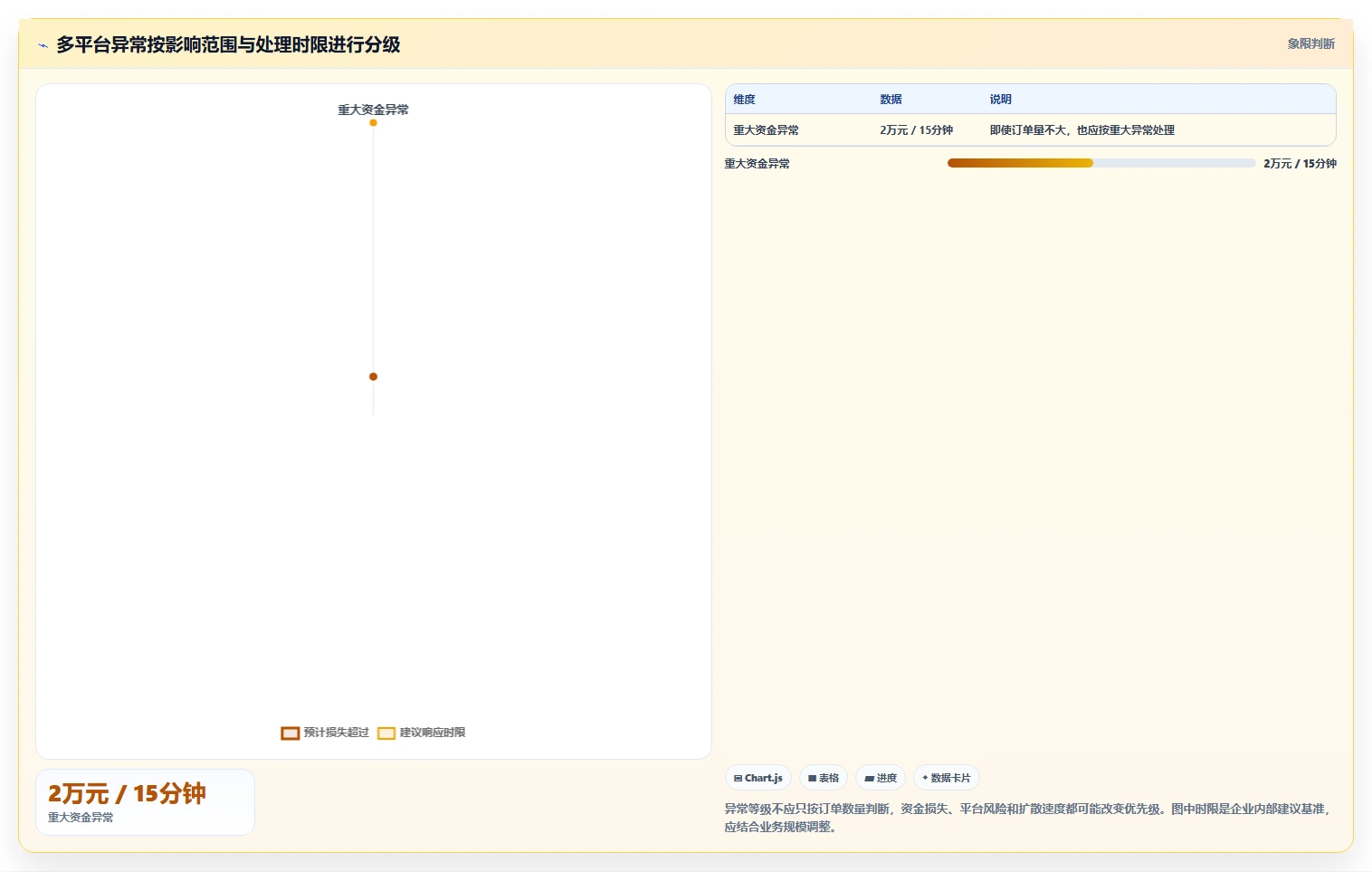Image resolution: width=1372 pixels, height=872 pixels.
Task: Click the 进度 tag chip
Action: pos(881,778)
